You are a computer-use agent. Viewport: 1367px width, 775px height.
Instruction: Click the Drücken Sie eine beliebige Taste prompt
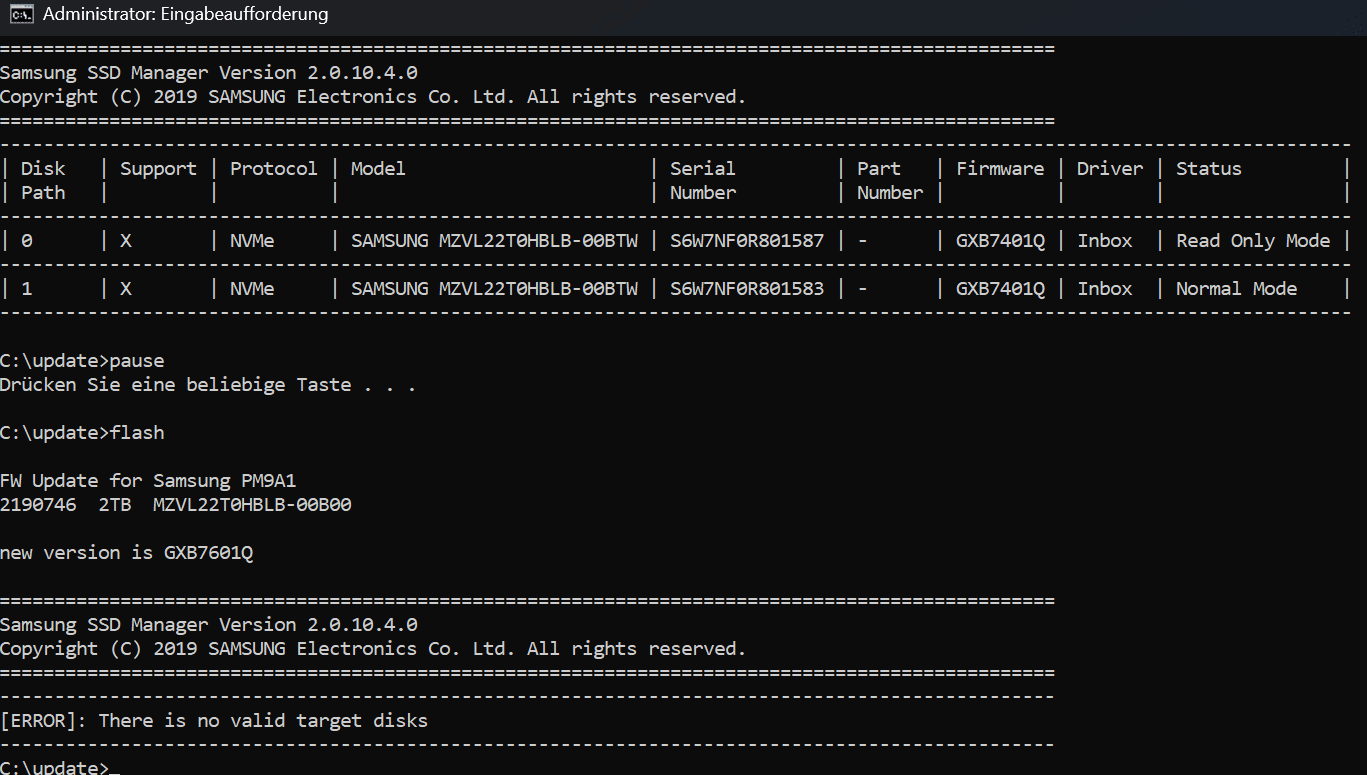(x=207, y=385)
